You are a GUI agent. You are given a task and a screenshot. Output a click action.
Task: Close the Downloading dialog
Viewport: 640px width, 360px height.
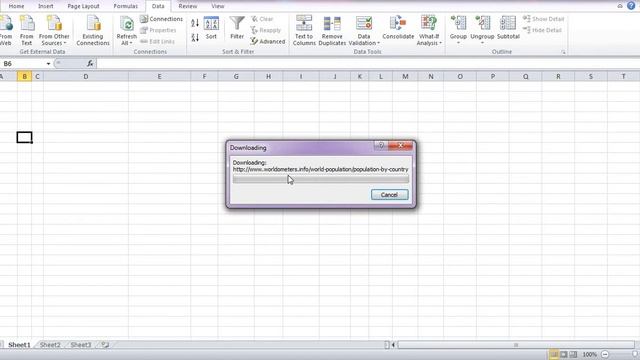pos(400,145)
